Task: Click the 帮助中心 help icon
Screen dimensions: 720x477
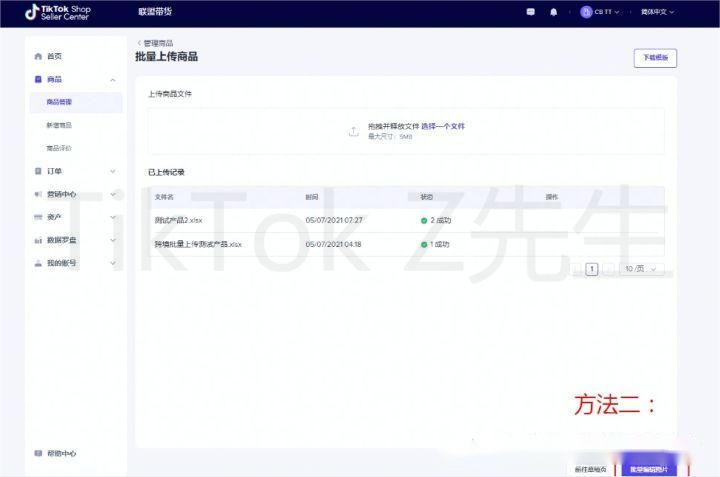Action: [38, 453]
